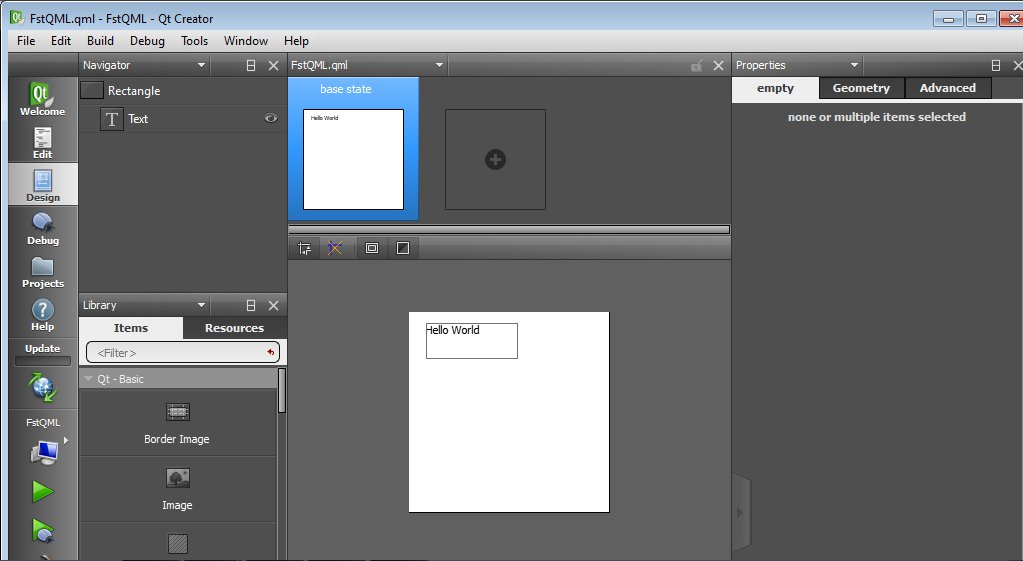The width and height of the screenshot is (1023, 561).
Task: Open the Edit menu
Action: click(61, 40)
